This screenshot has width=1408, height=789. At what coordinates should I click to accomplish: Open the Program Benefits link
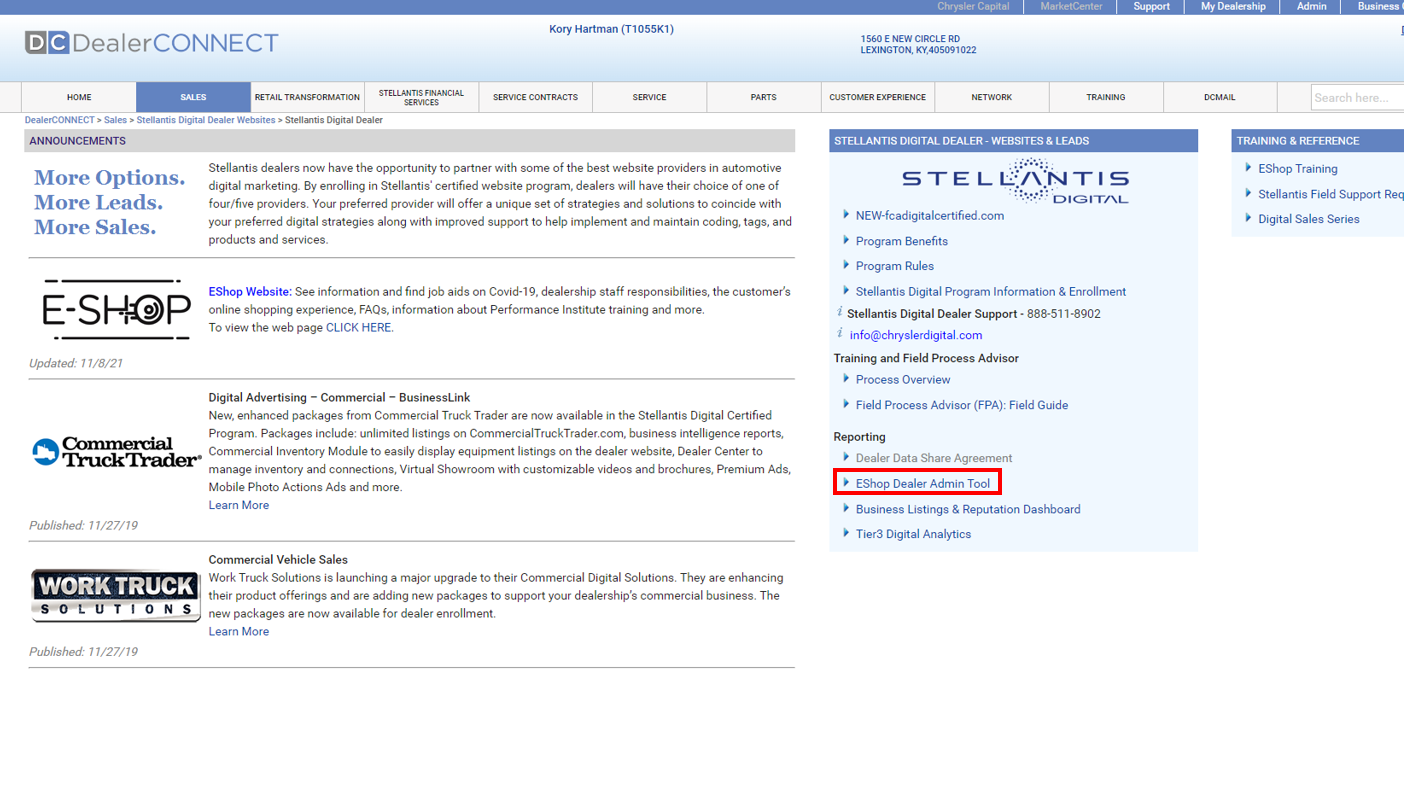pyautogui.click(x=901, y=241)
